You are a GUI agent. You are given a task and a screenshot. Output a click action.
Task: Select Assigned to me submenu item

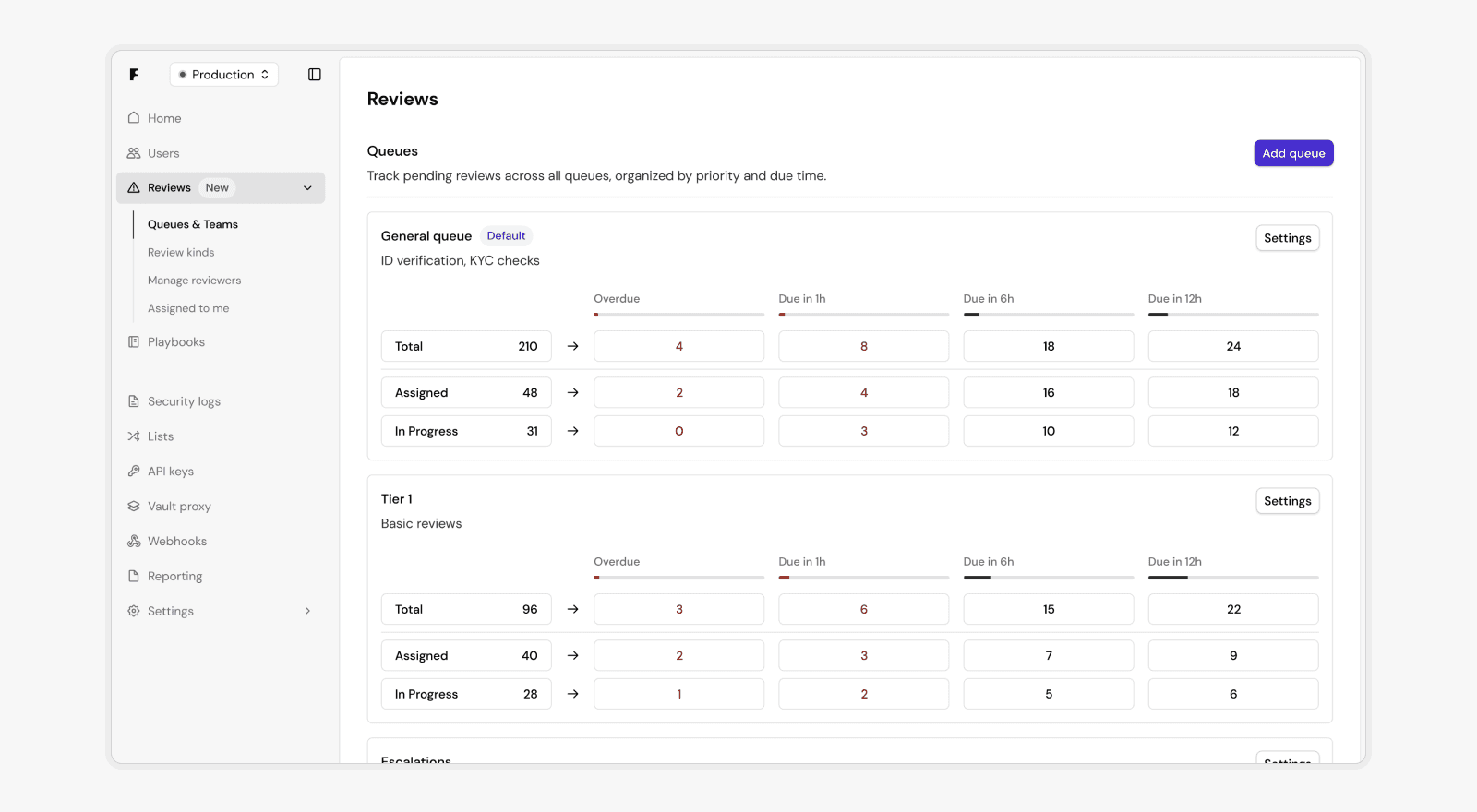coord(188,309)
